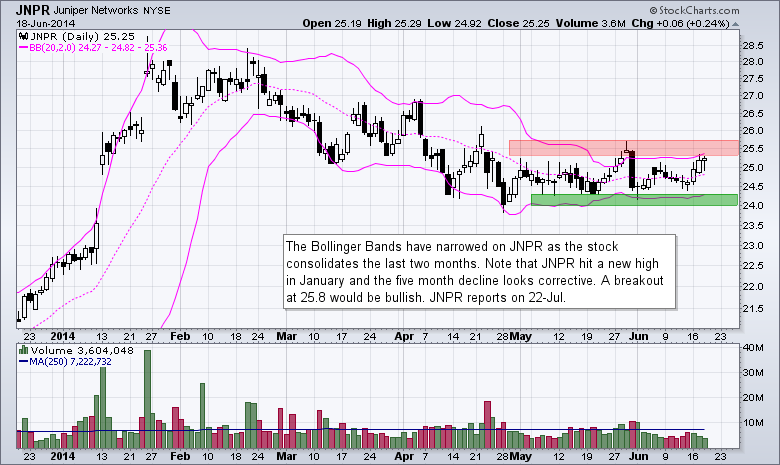Click the 27.0 price axis label
The height and width of the screenshot is (465, 780).
click(x=752, y=95)
